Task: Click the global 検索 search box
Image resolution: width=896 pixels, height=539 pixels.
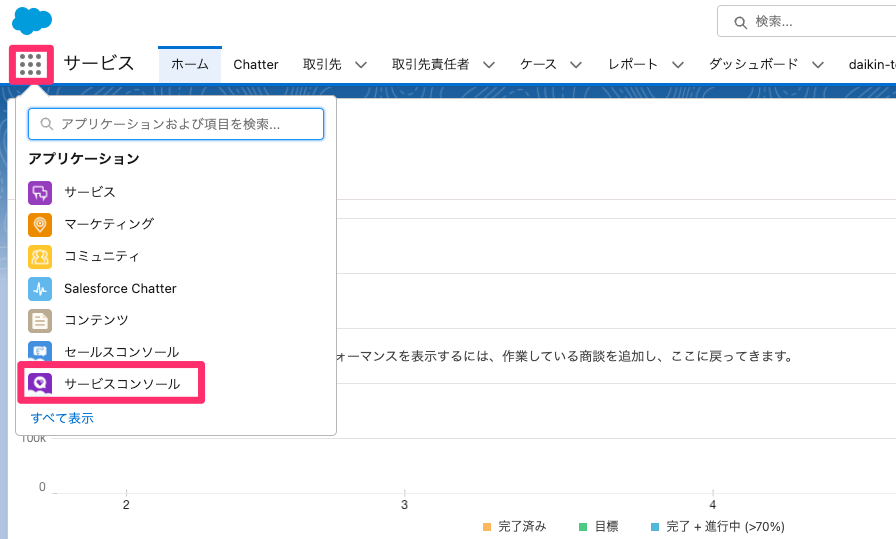Action: pyautogui.click(x=806, y=22)
